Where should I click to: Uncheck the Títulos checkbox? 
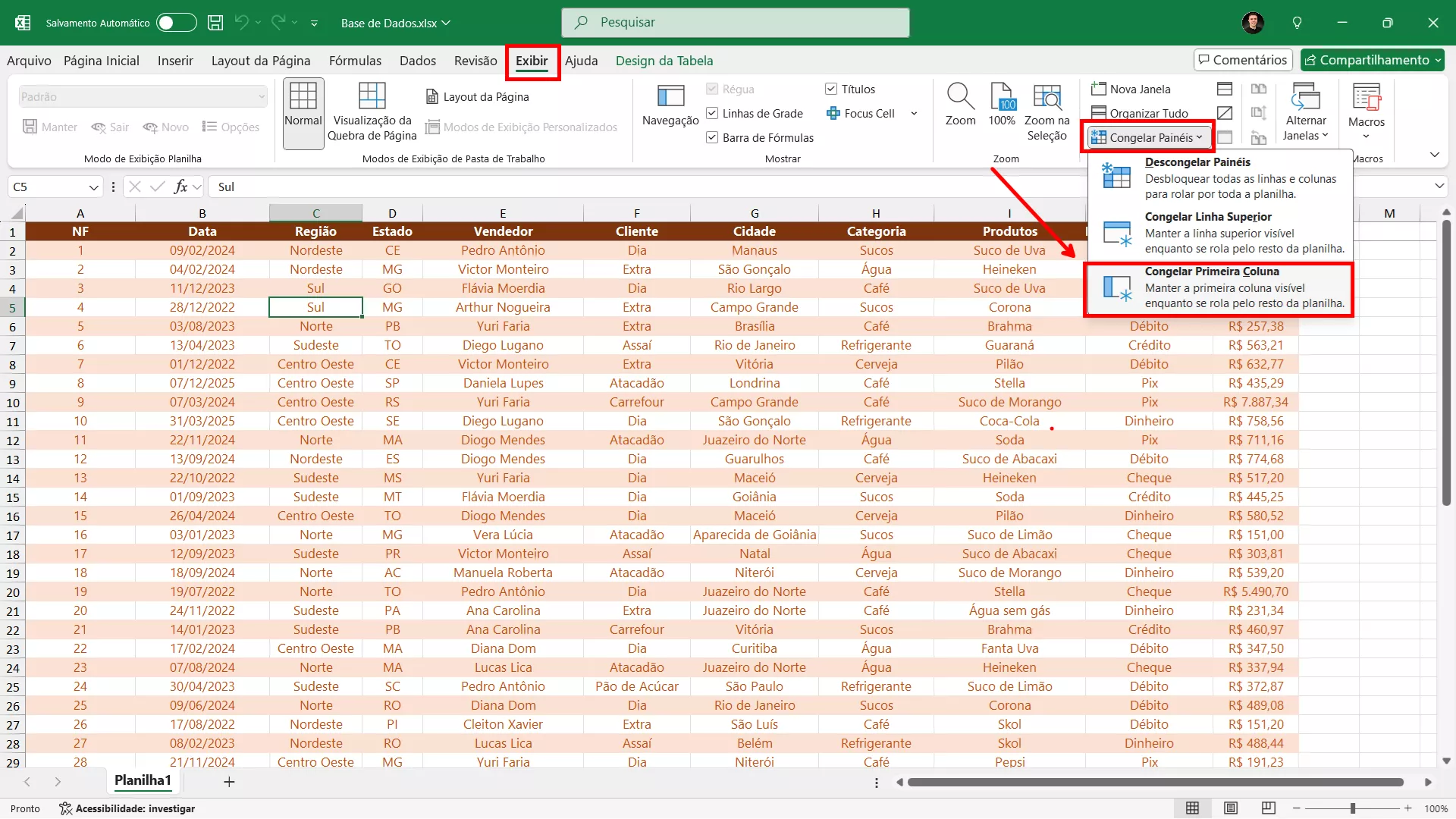point(831,89)
